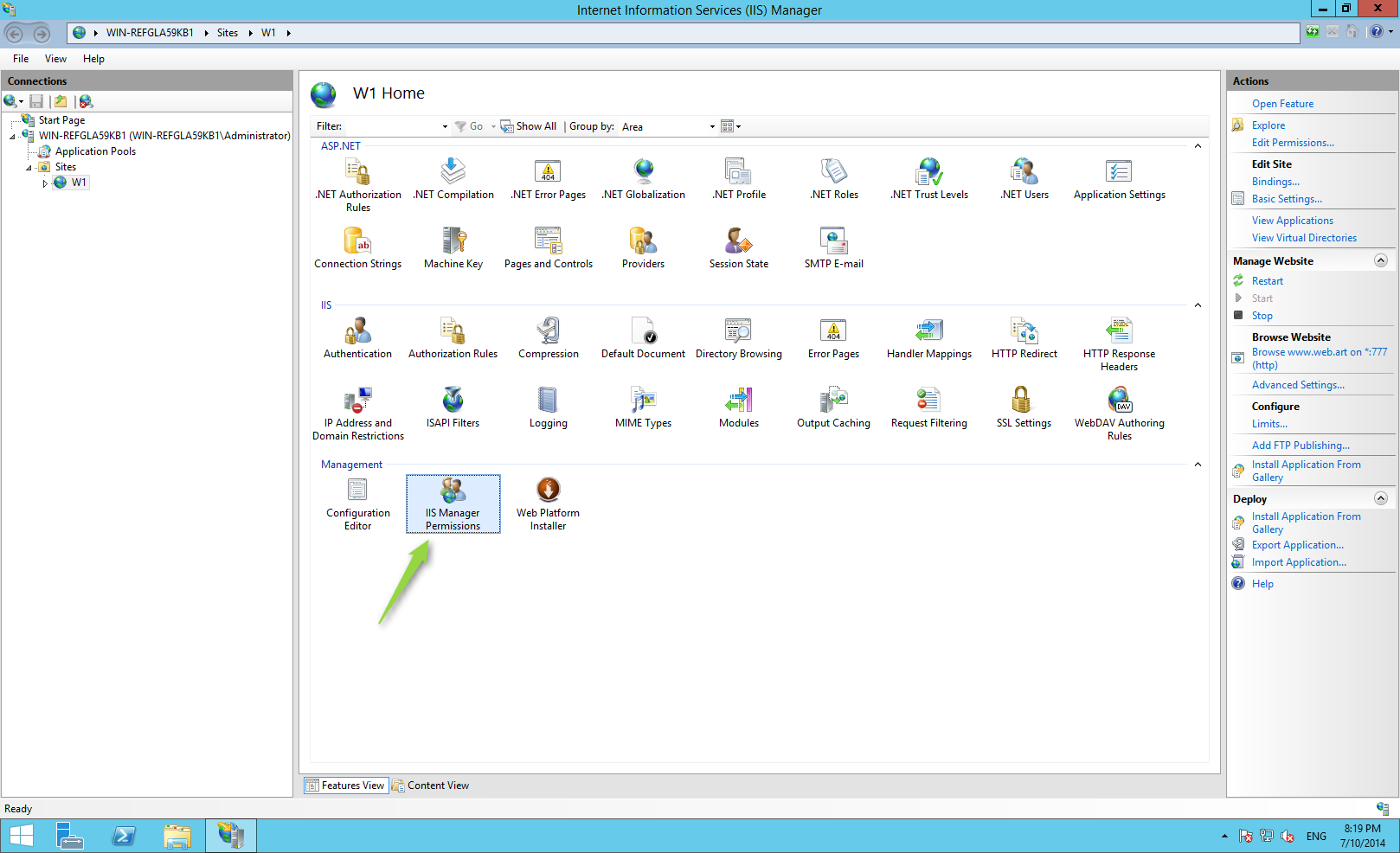Open Modules feature
The image size is (1400, 853).
click(739, 407)
